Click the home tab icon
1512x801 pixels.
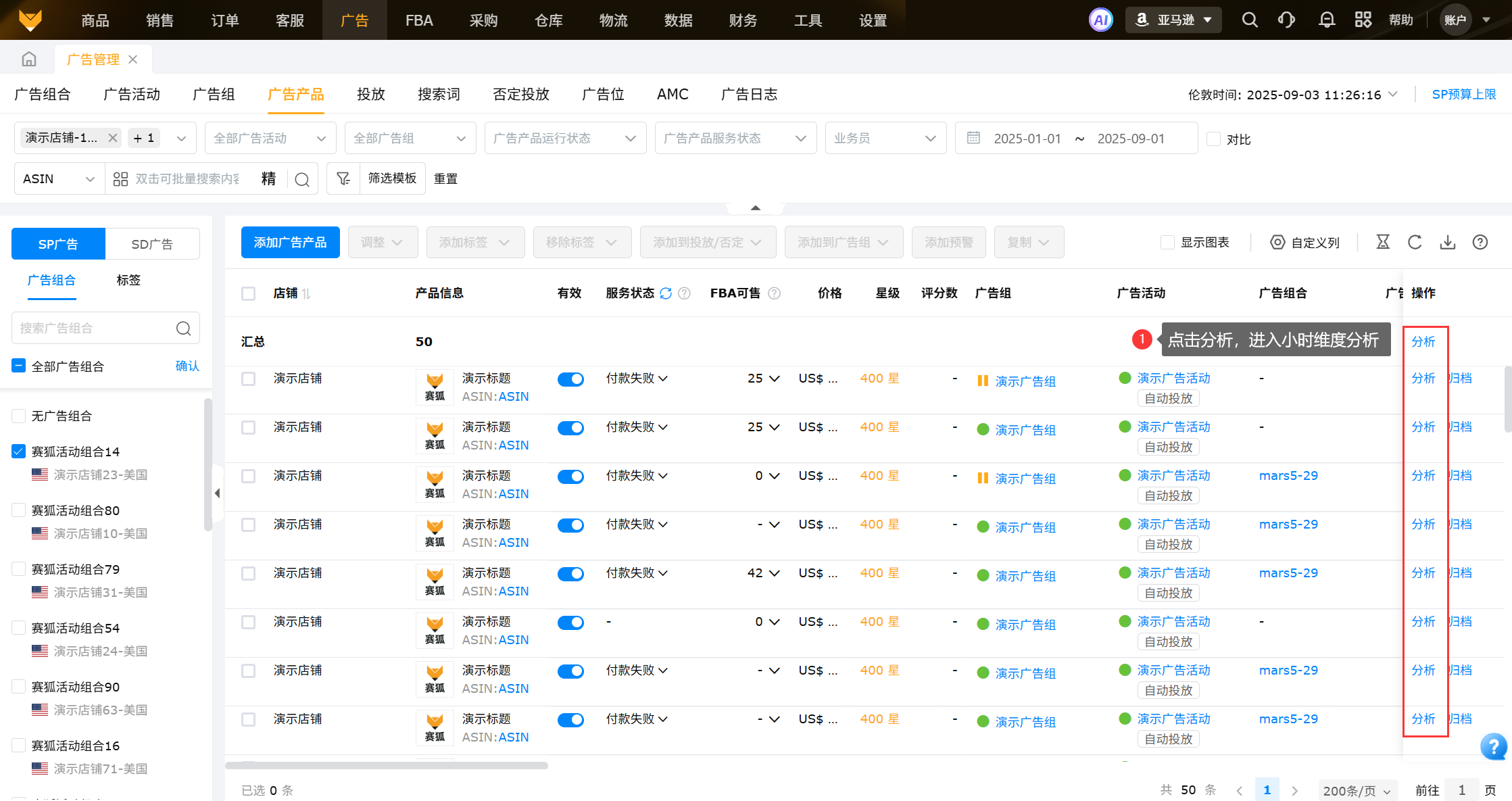click(x=29, y=59)
